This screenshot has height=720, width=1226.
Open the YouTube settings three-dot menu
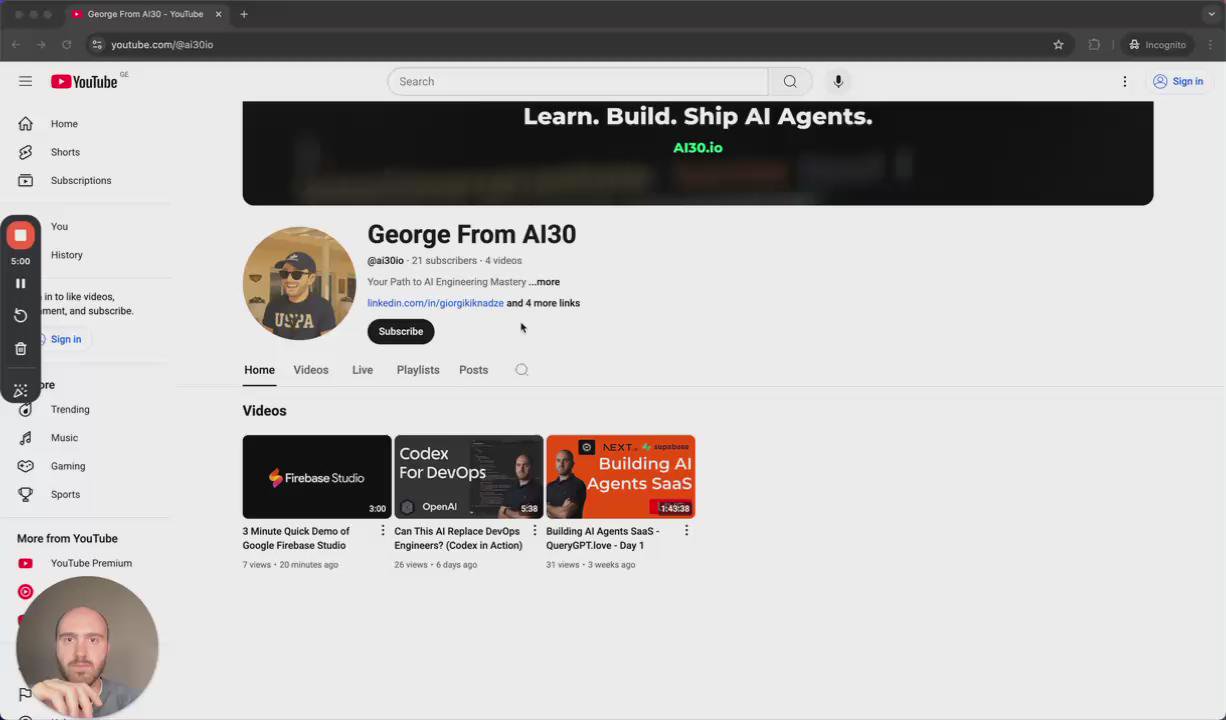(x=1125, y=81)
